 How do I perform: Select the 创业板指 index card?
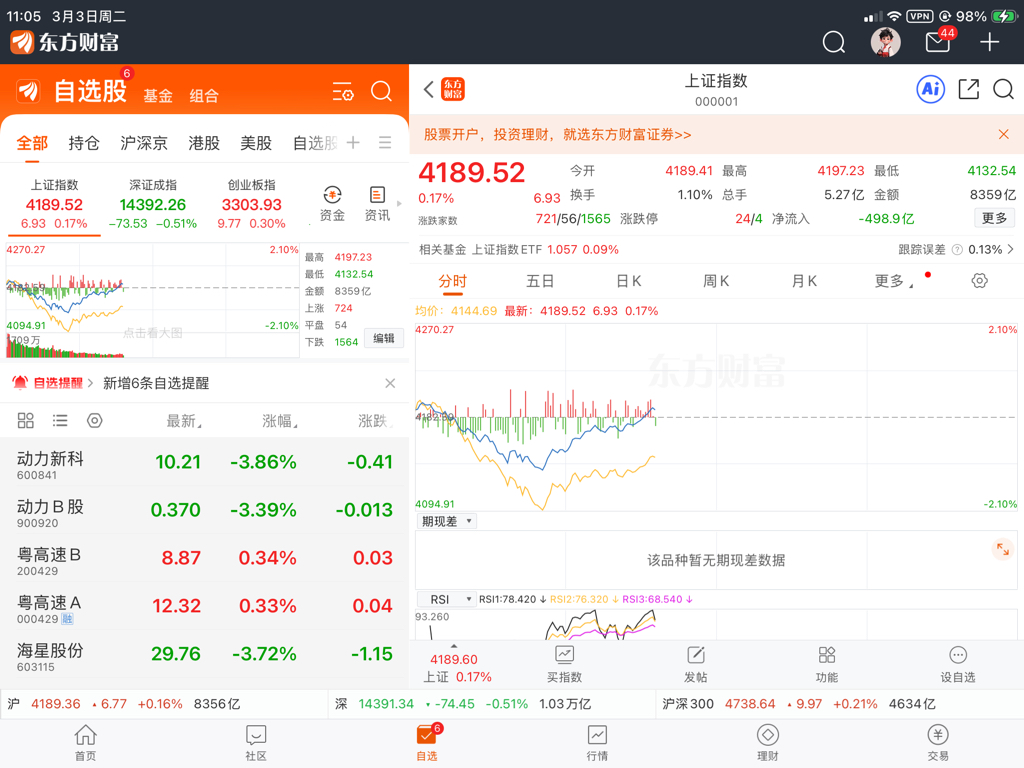(x=251, y=204)
